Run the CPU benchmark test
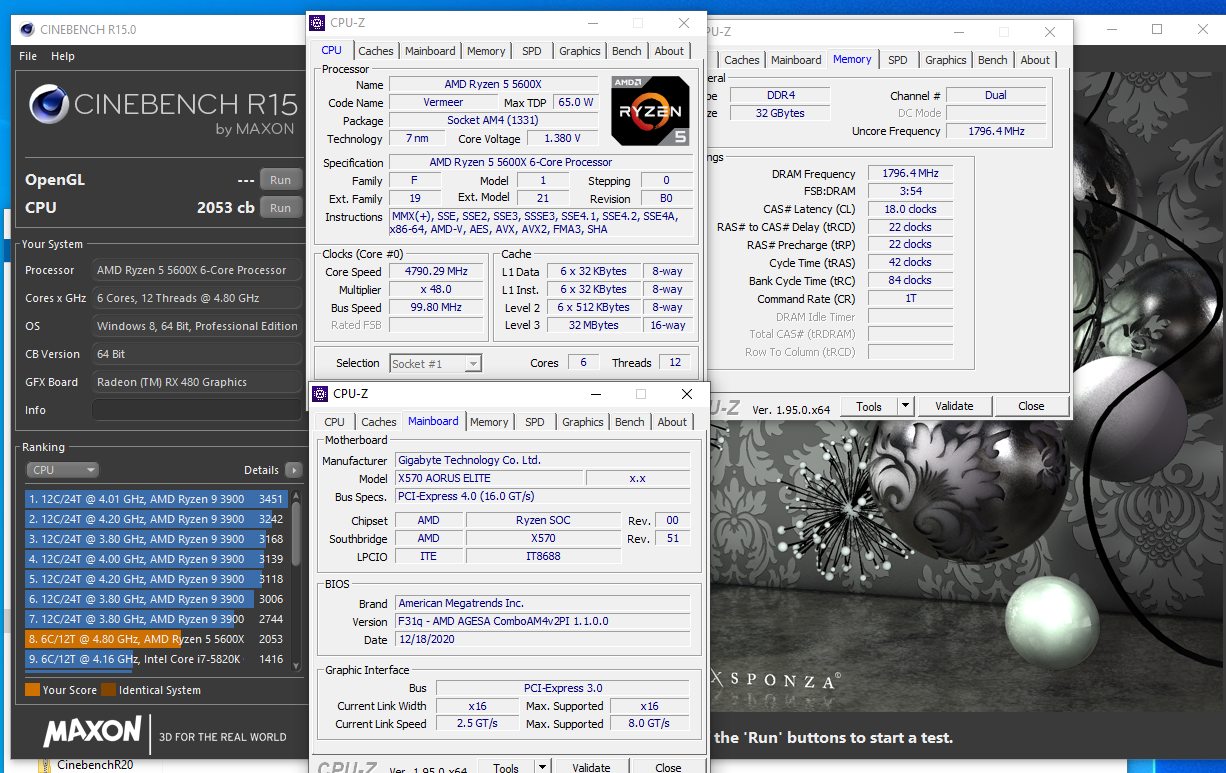 (x=280, y=208)
